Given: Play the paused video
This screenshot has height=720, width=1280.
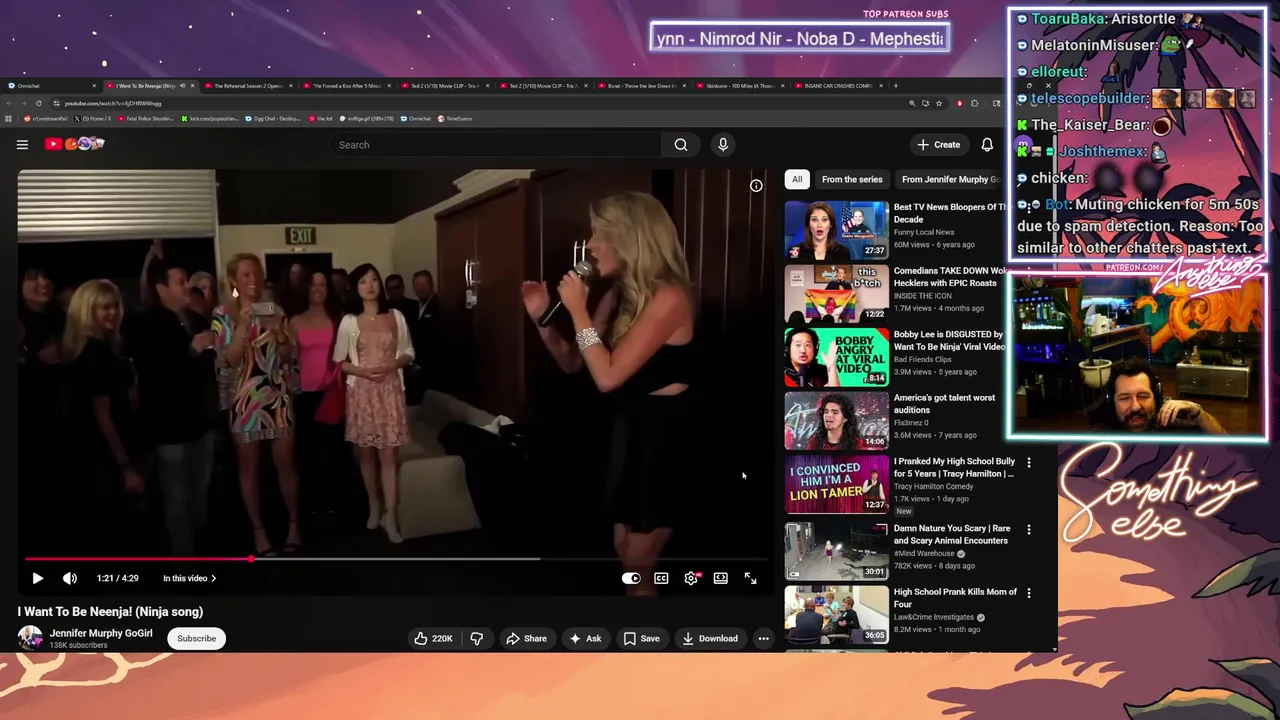Looking at the screenshot, I should pyautogui.click(x=37, y=578).
